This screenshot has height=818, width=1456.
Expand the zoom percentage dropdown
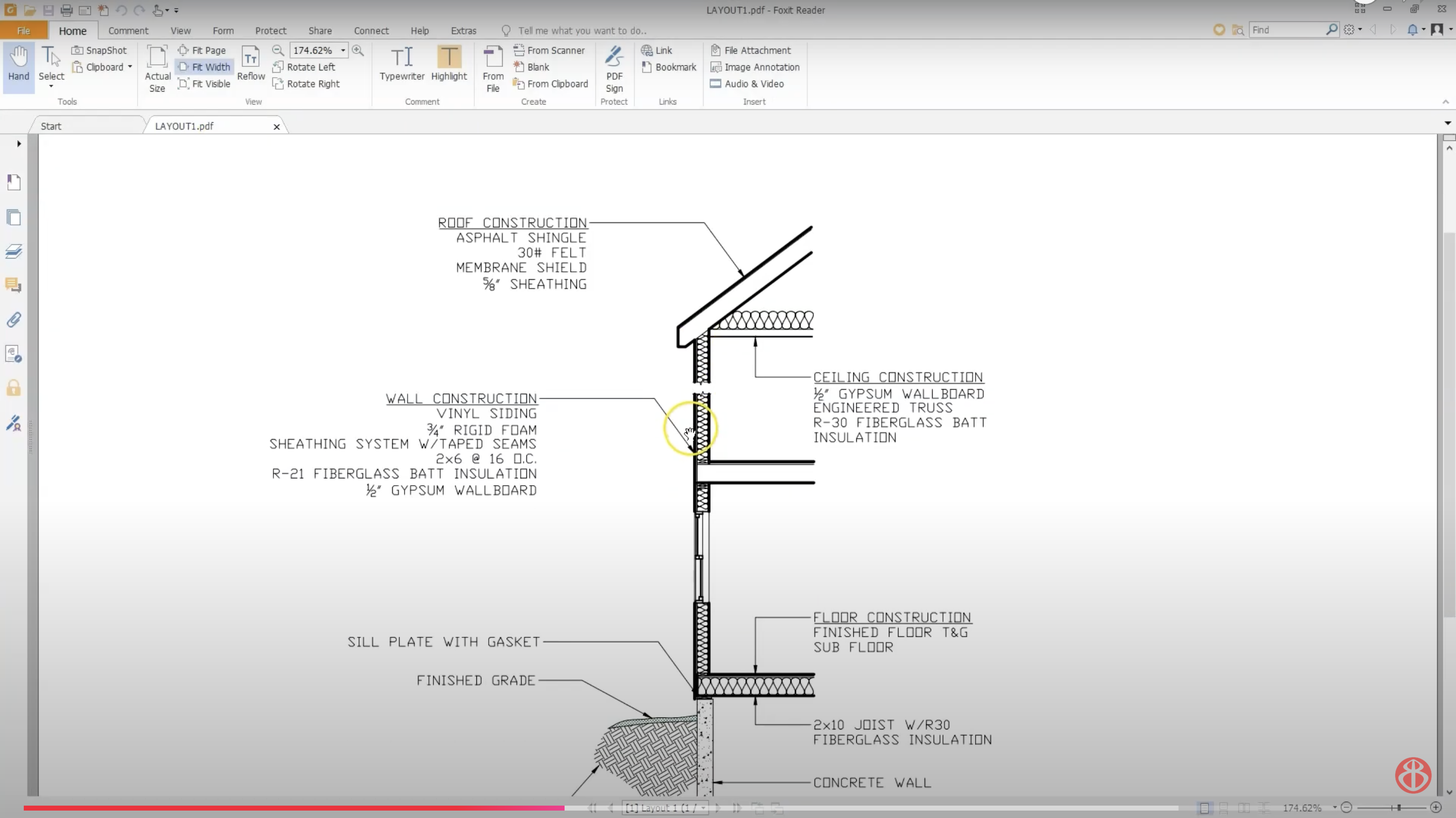click(343, 51)
